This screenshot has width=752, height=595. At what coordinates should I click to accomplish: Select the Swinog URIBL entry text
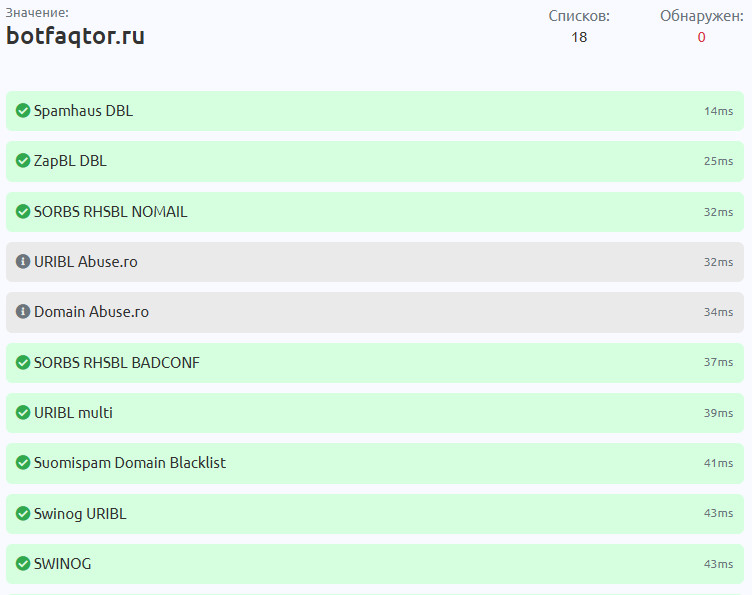tap(80, 513)
